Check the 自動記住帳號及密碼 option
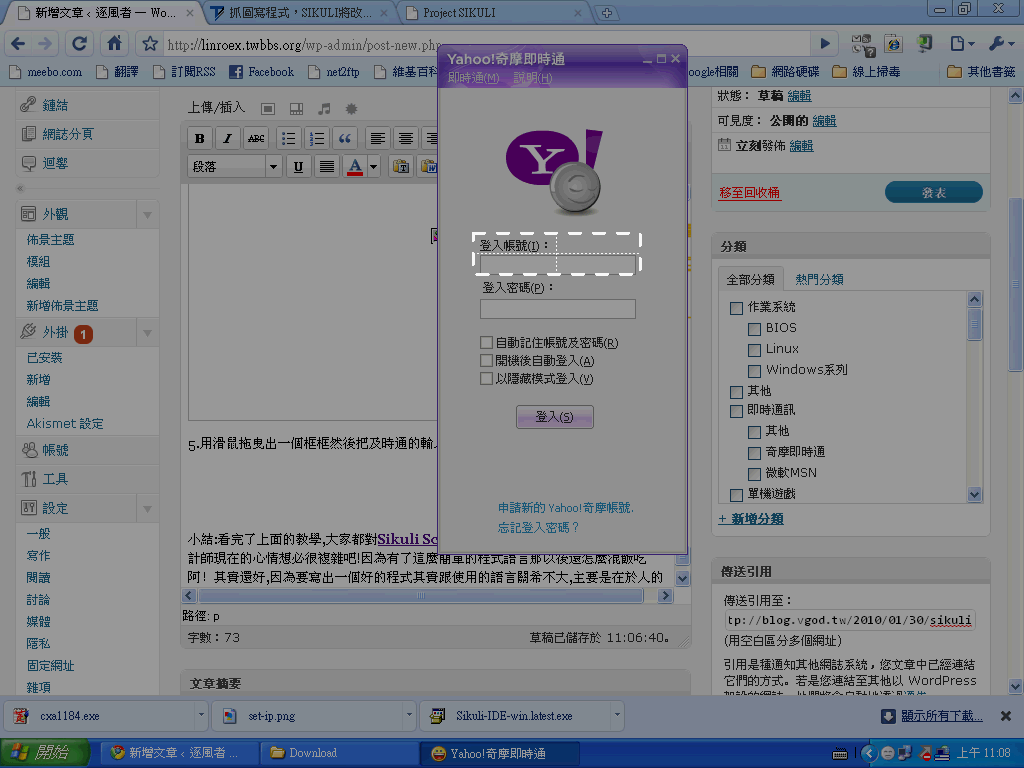This screenshot has height=768, width=1024. point(487,342)
